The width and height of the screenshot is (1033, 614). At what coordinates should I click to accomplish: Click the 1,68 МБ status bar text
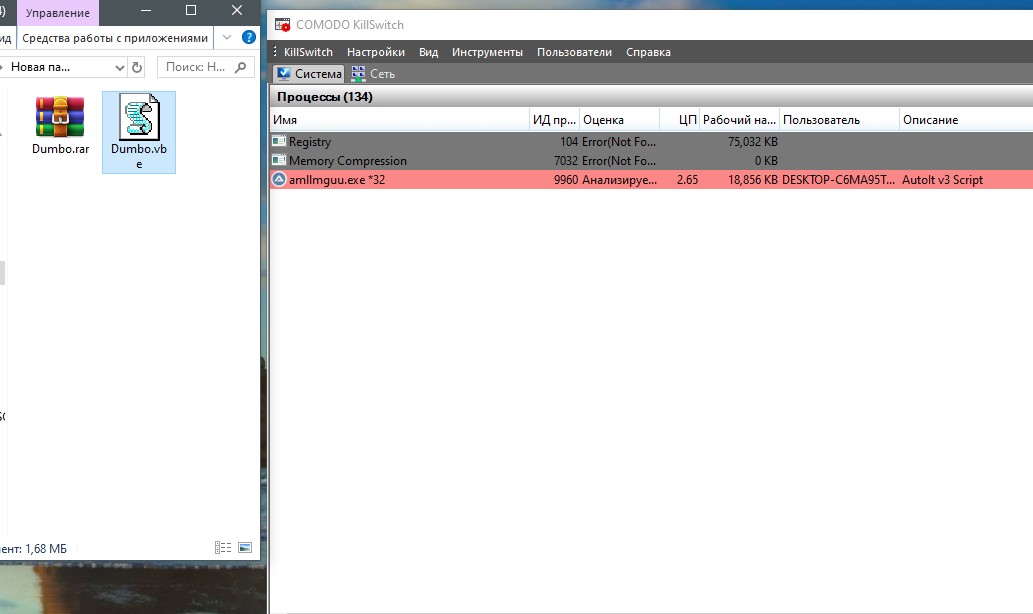tap(45, 549)
